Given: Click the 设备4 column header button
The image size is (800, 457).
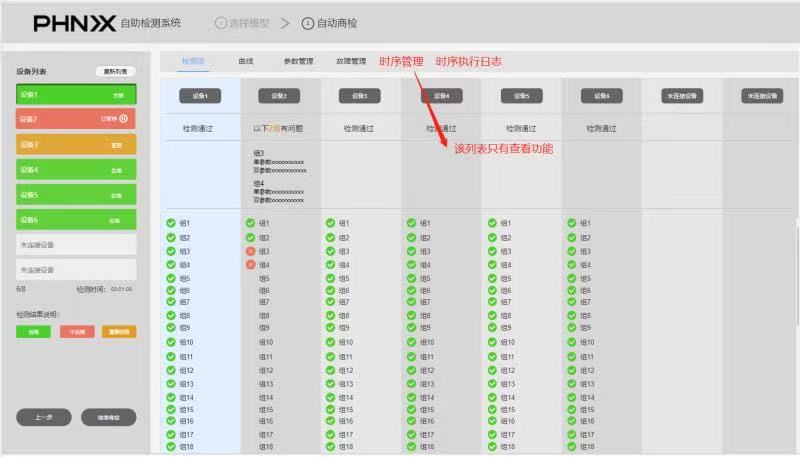Looking at the screenshot, I should click(440, 96).
